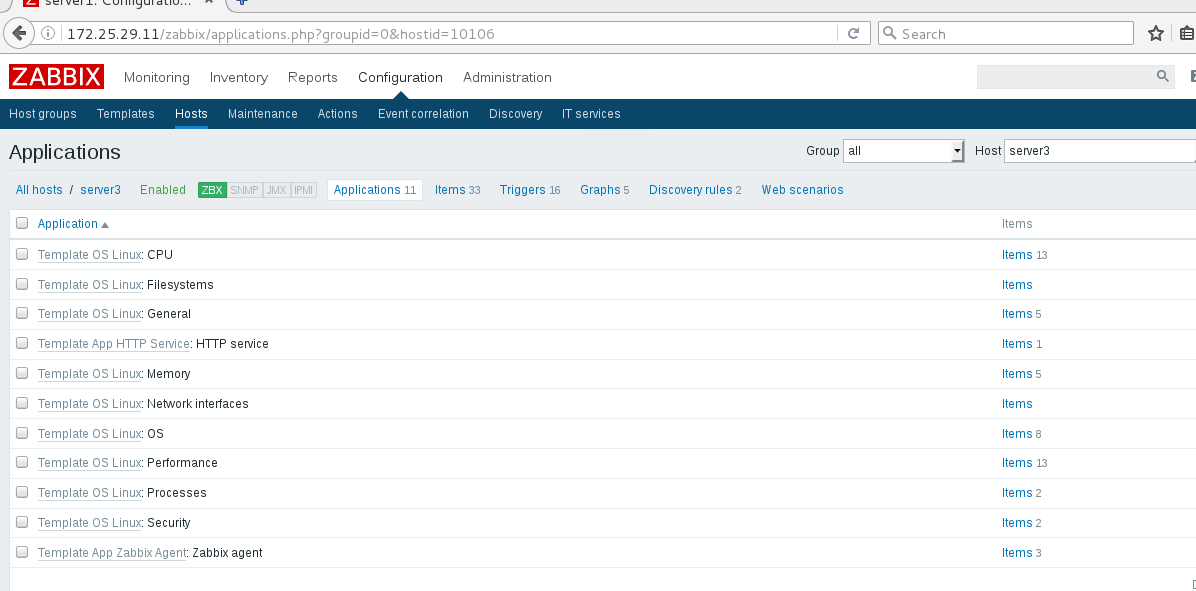Click the browser URL address field
Image resolution: width=1196 pixels, height=591 pixels.
pyautogui.click(x=450, y=34)
